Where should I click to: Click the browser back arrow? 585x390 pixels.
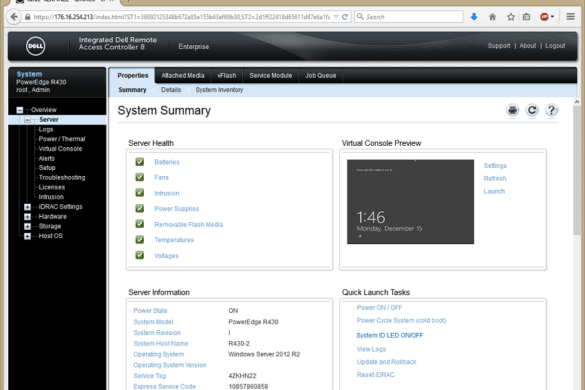(14, 17)
